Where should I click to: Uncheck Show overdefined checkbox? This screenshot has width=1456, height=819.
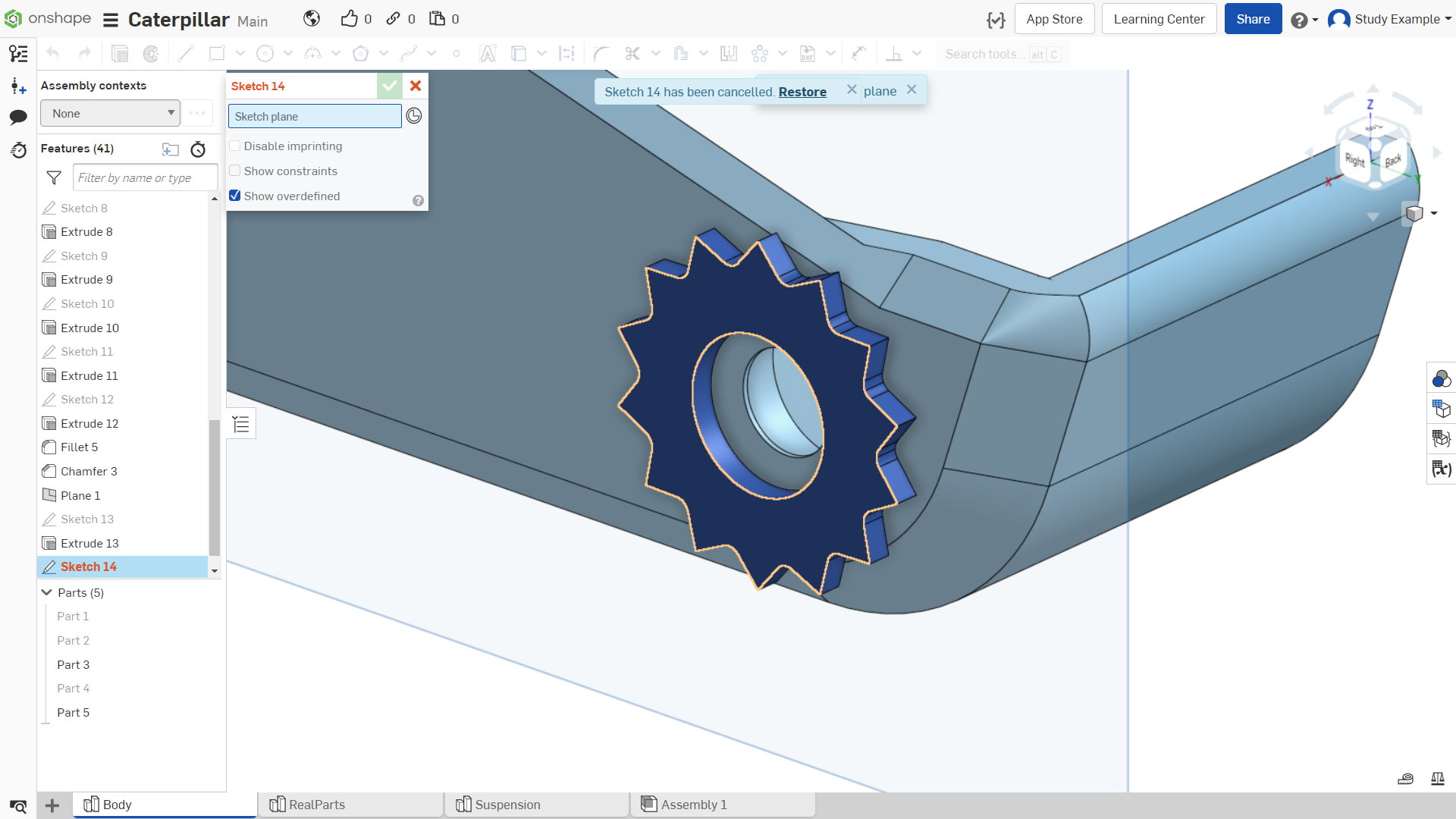235,196
